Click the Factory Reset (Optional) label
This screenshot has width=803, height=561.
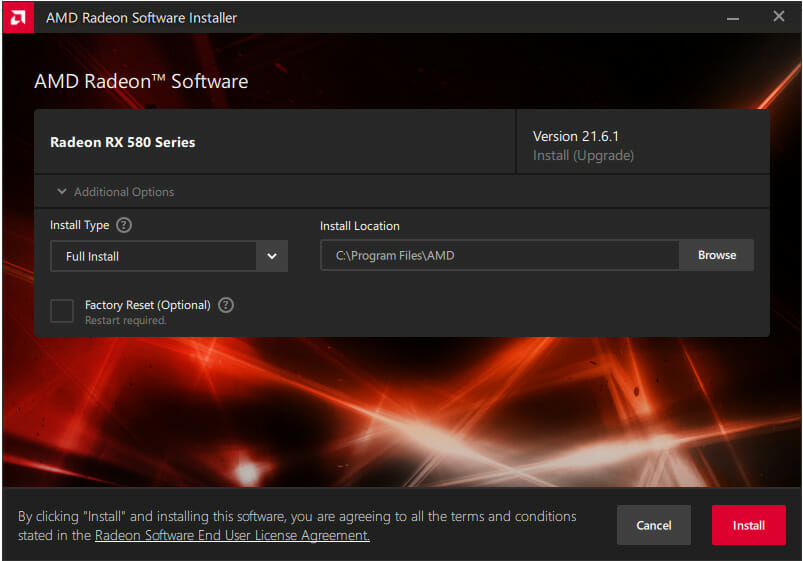point(147,305)
